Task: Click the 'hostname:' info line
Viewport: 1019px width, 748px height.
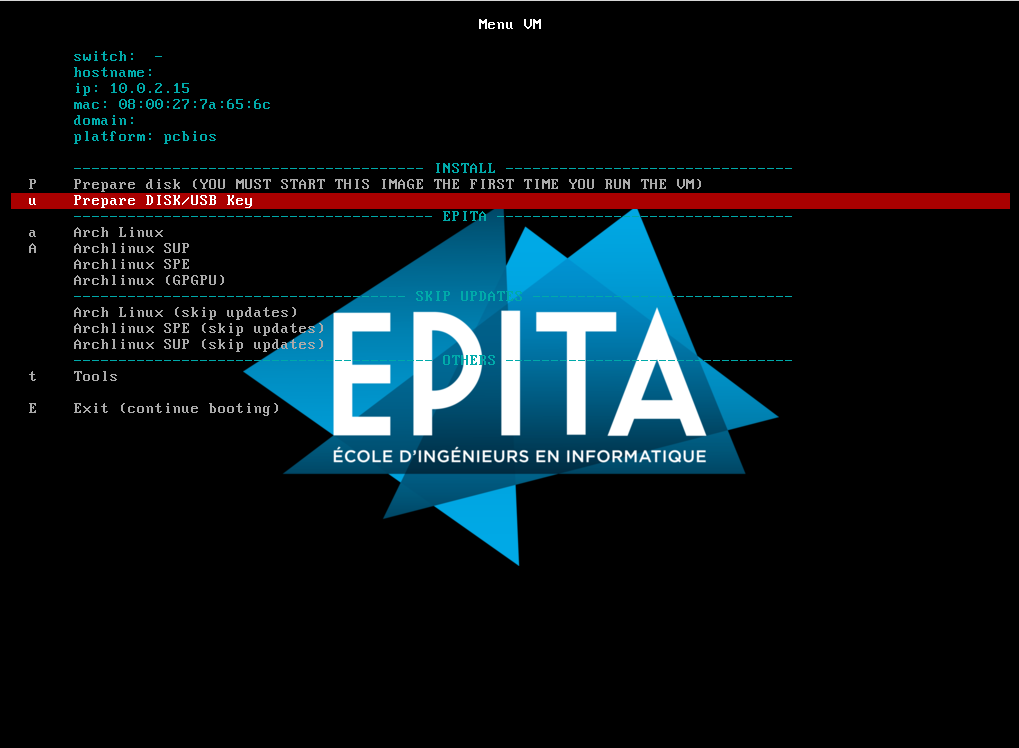Action: 113,73
